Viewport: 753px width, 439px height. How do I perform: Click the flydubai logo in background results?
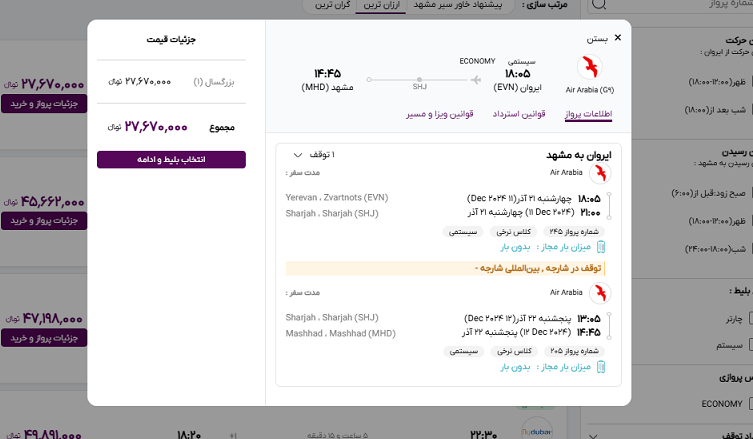point(536,431)
